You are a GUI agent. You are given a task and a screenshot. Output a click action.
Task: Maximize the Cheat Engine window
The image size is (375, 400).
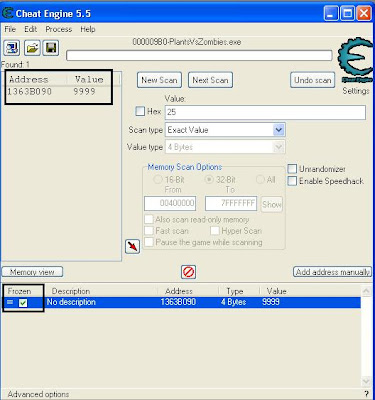(347, 14)
